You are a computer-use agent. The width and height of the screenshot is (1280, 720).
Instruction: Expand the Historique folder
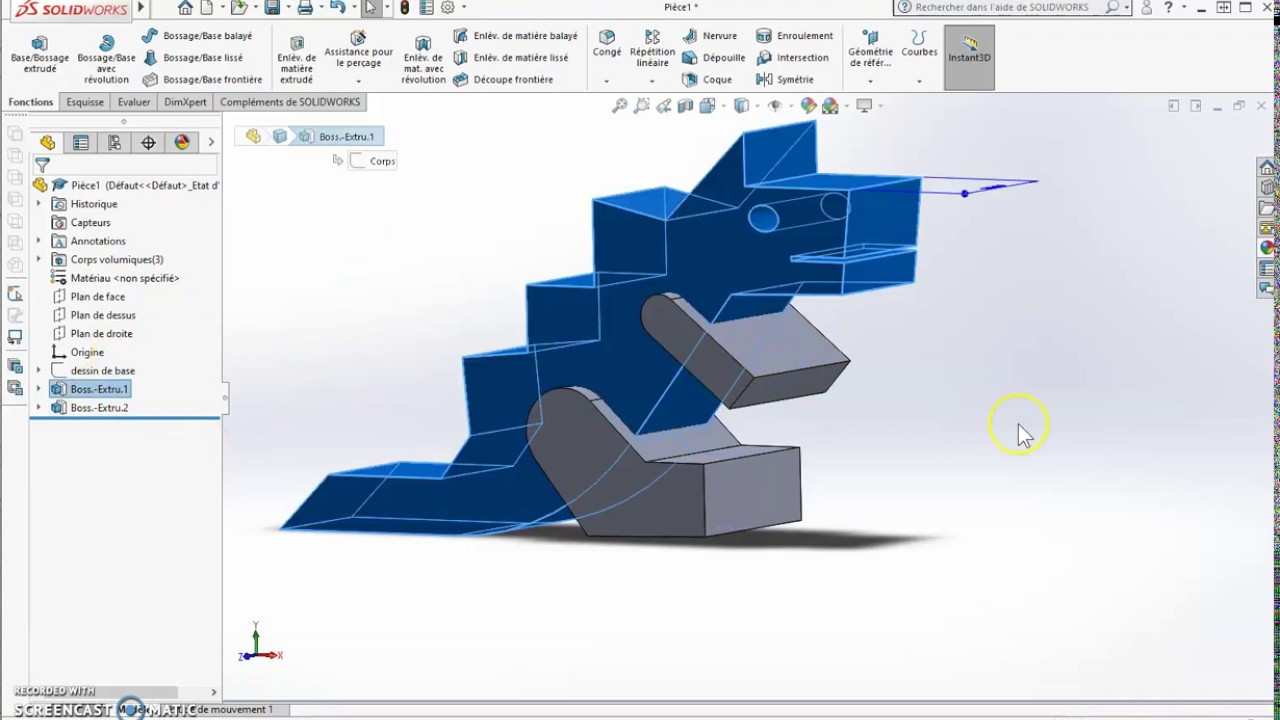[39, 204]
